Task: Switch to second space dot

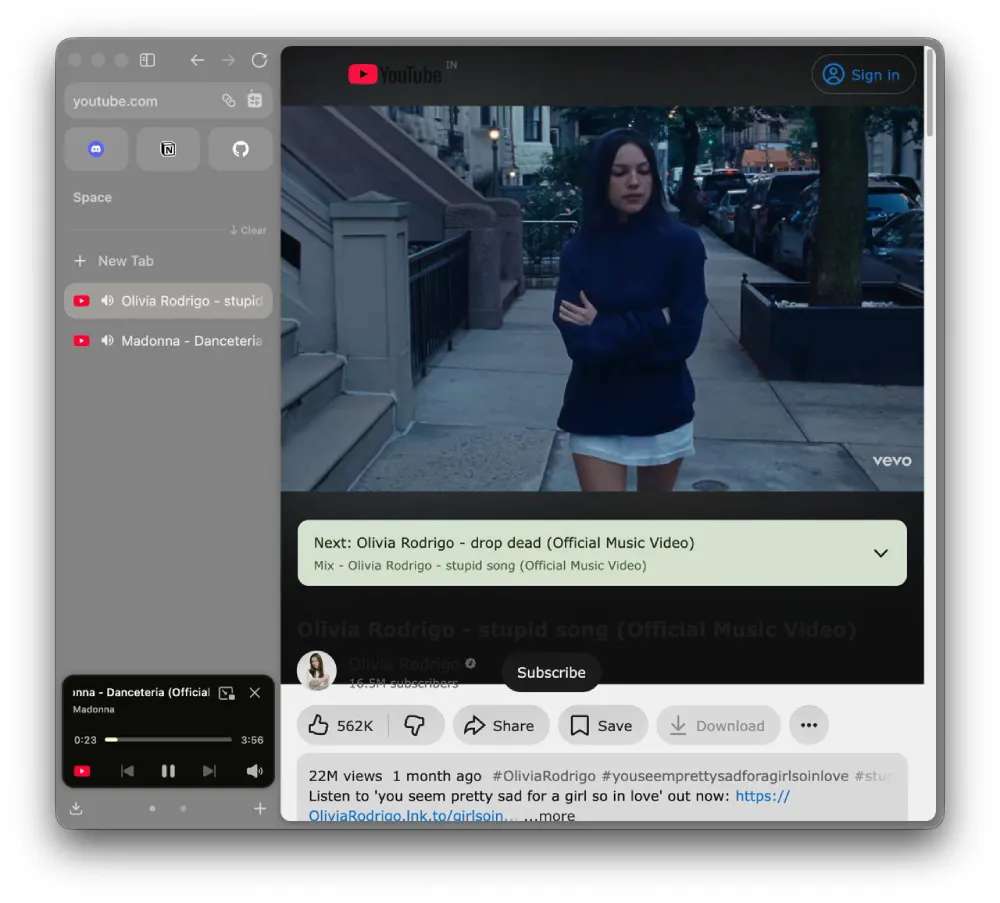Action: pos(183,809)
